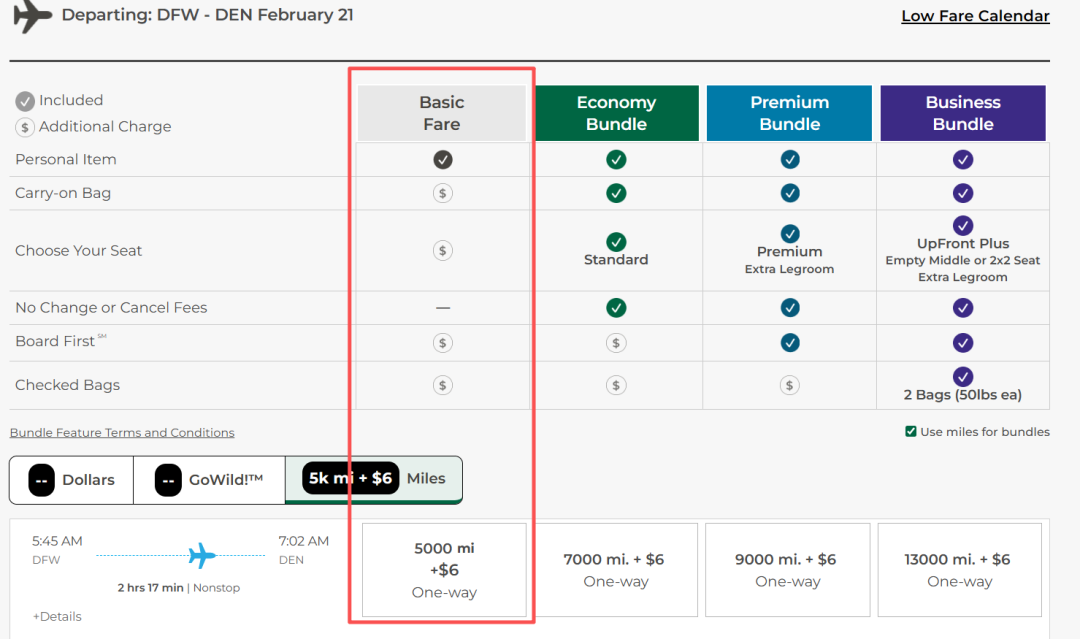Click Basic Fare choose seat dollar icon

tap(443, 251)
